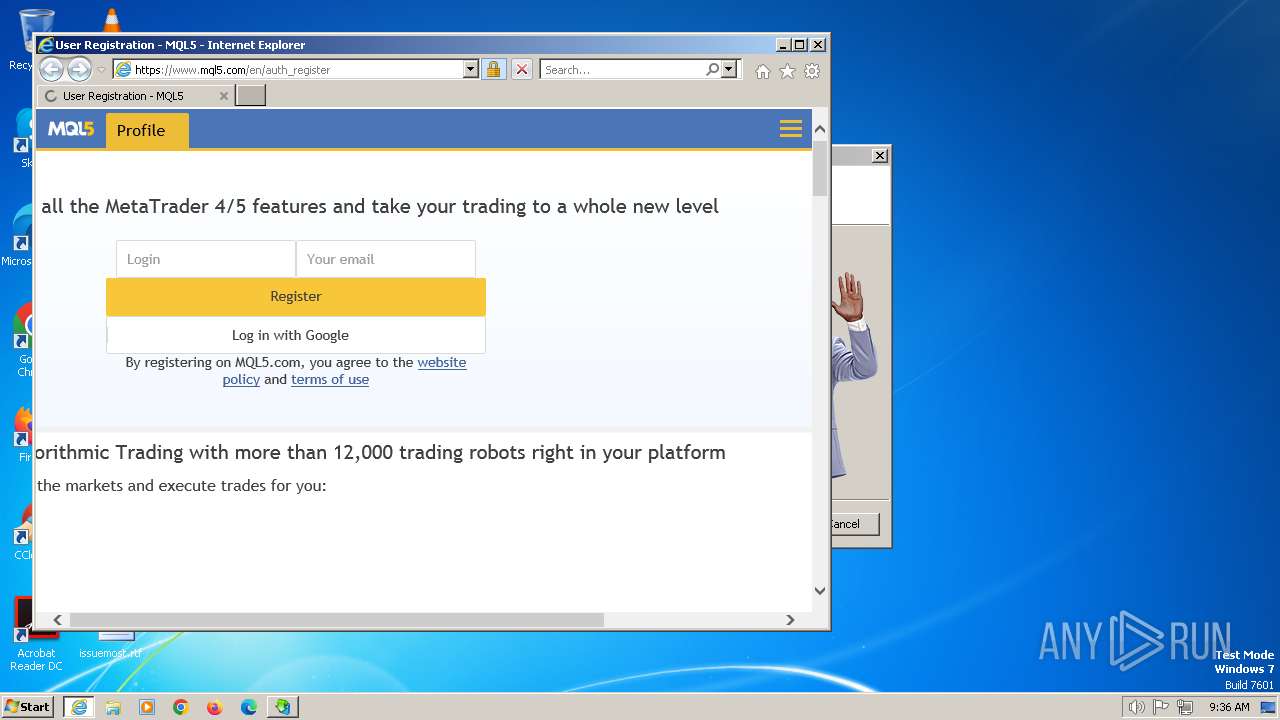Click the browser Search box
This screenshot has width=1280, height=720.
pos(622,69)
